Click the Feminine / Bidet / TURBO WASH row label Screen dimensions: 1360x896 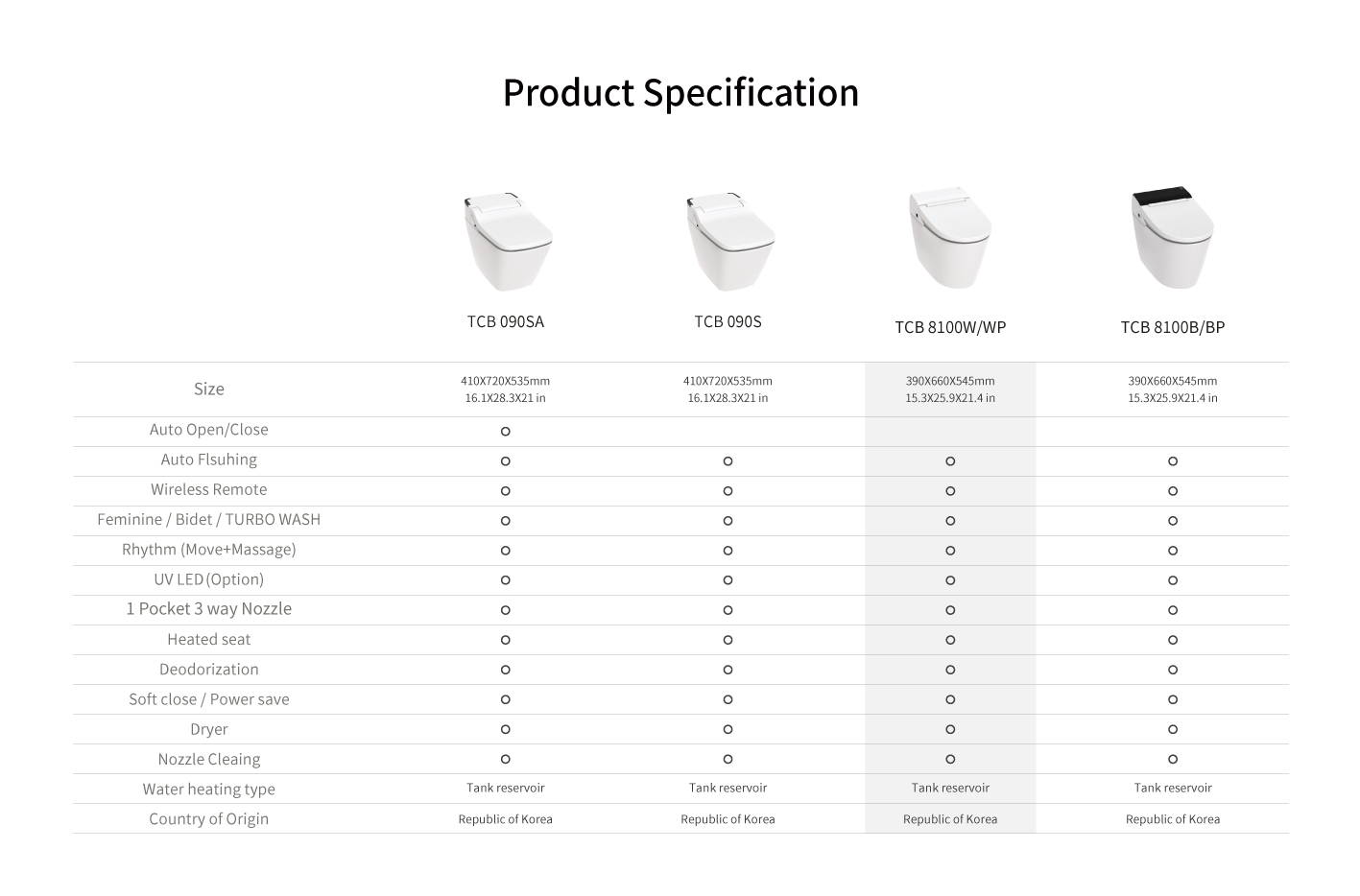point(209,519)
